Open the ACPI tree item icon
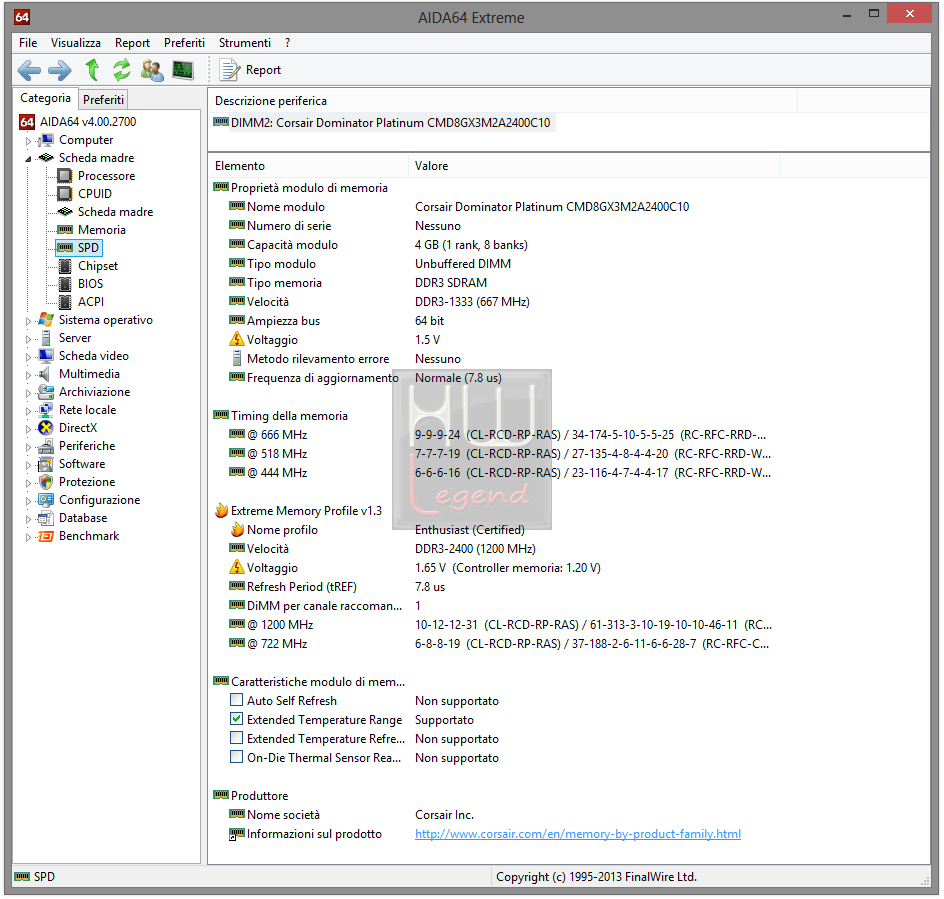The height and width of the screenshot is (899, 944). pyautogui.click(x=65, y=302)
